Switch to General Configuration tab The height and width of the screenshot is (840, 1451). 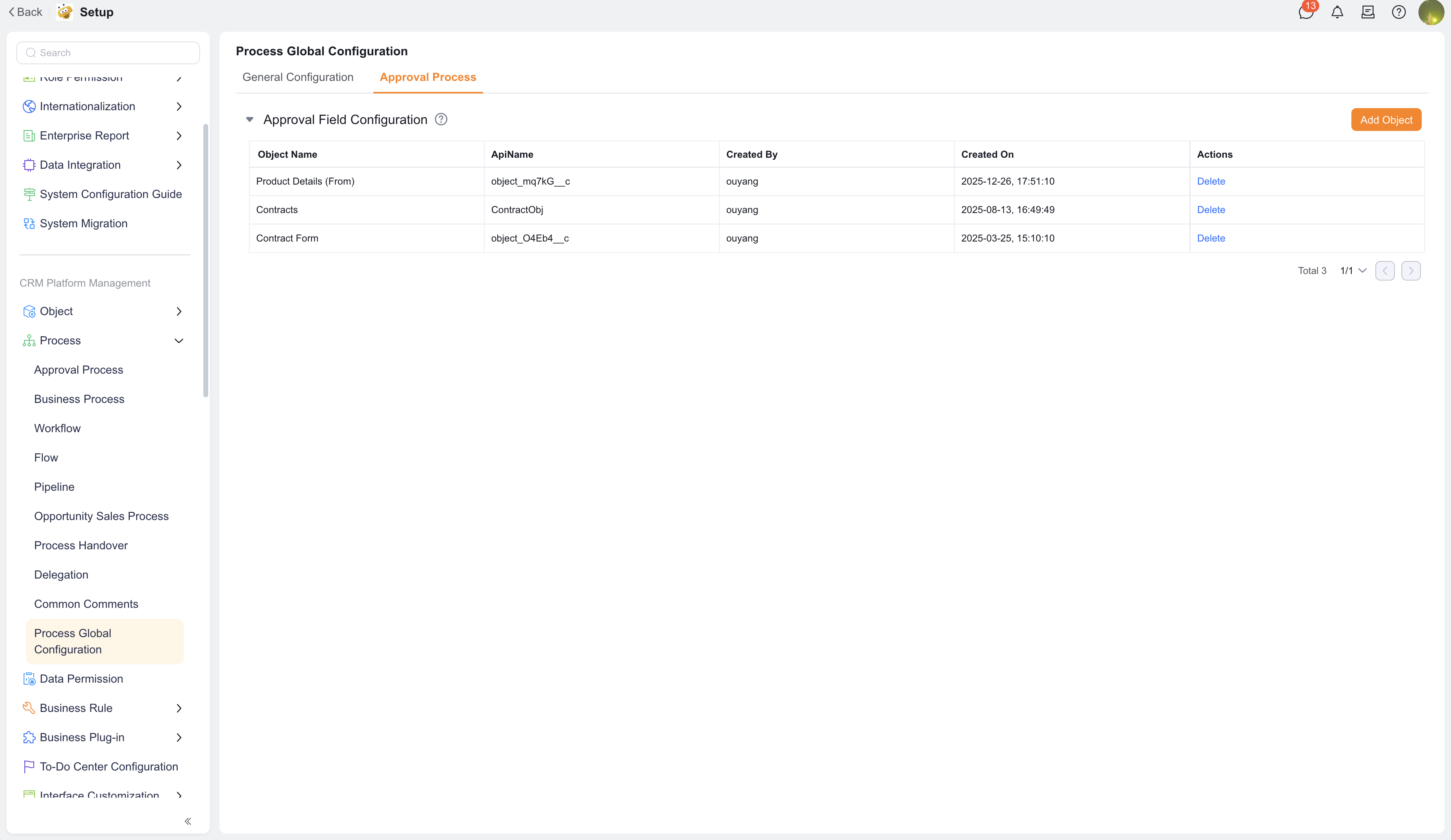pos(298,77)
